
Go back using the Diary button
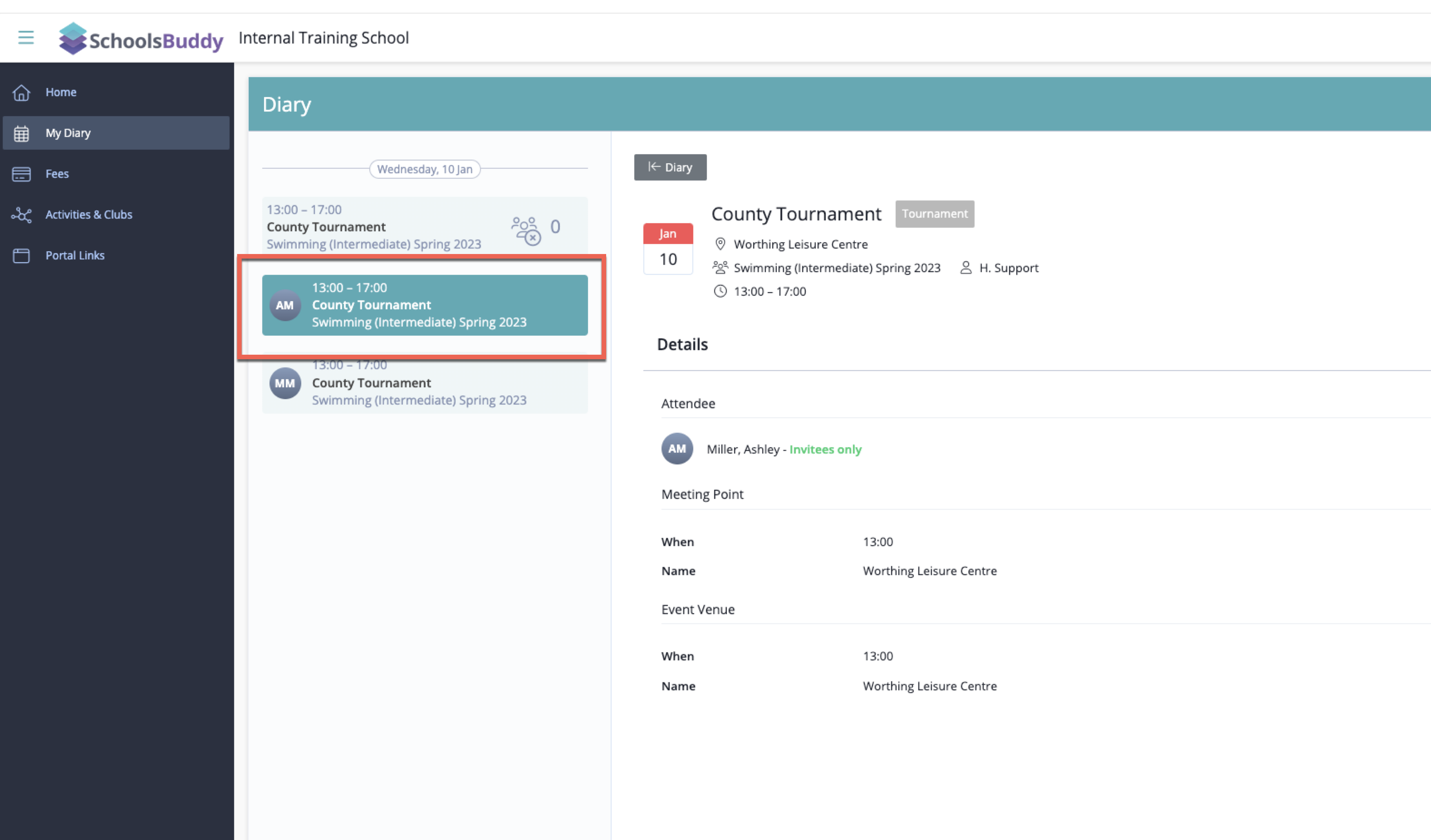pyautogui.click(x=670, y=167)
